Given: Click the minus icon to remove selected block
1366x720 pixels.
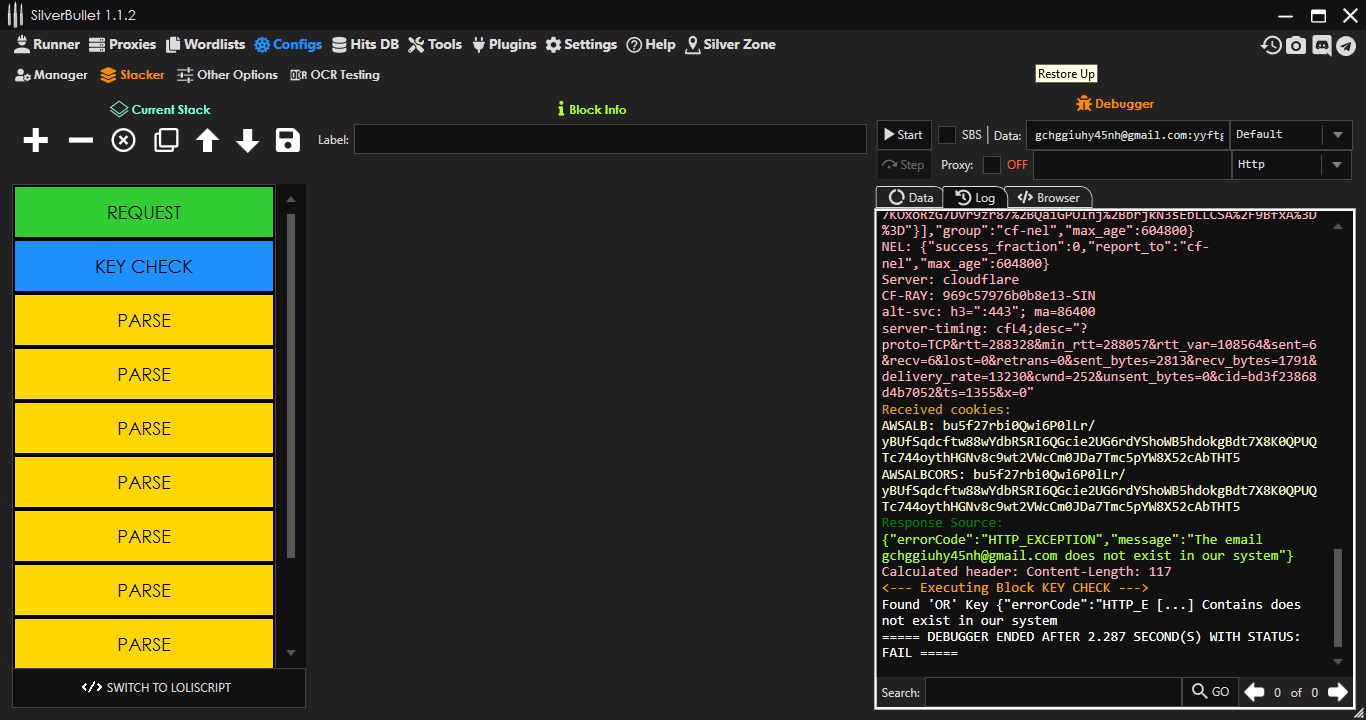Looking at the screenshot, I should [x=80, y=141].
